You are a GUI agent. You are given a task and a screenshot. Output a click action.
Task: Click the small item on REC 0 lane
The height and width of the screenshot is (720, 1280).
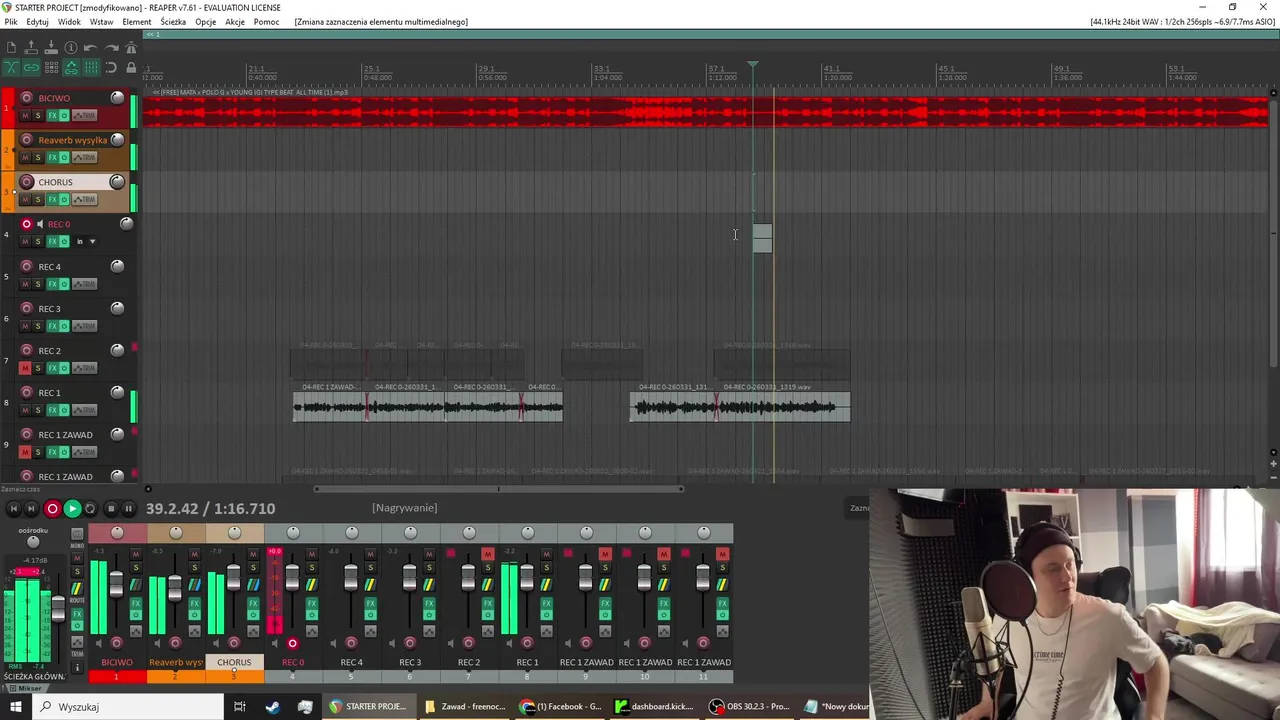(762, 238)
